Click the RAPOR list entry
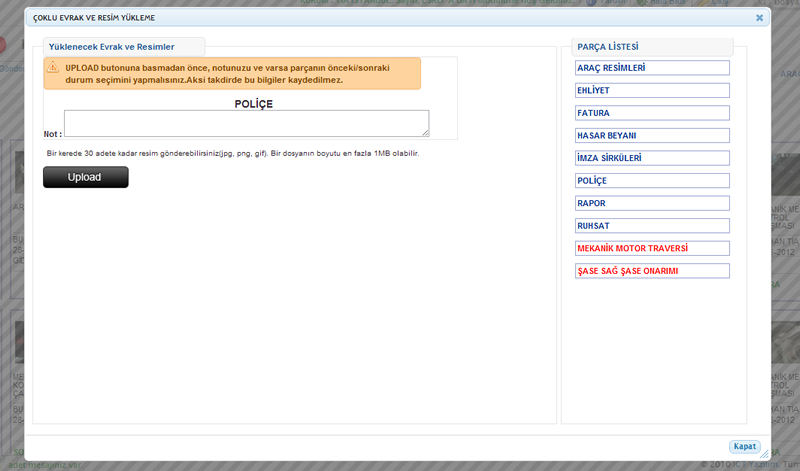This screenshot has height=471, width=800. (x=652, y=203)
